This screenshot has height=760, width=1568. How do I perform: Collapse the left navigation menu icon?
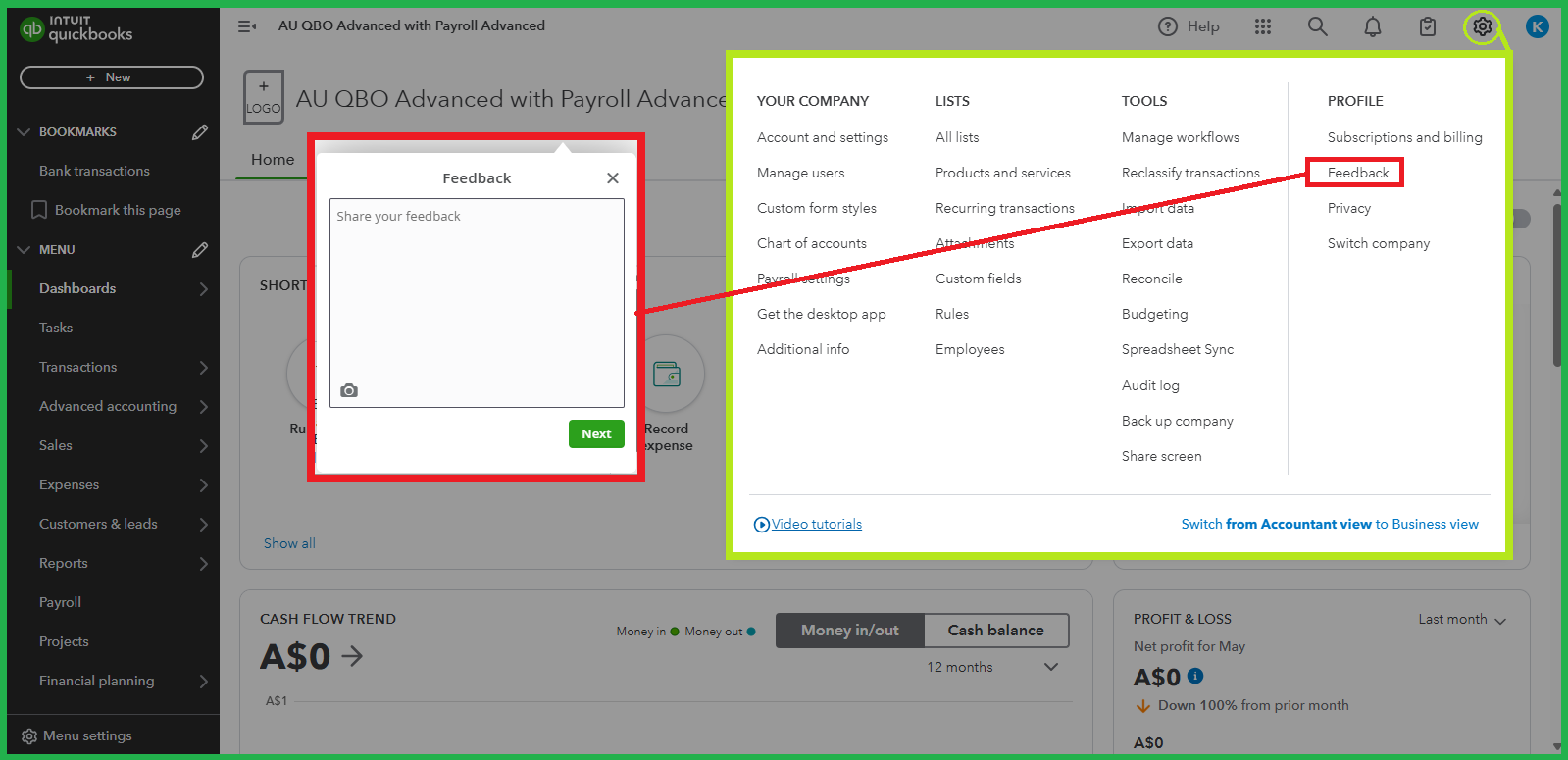tap(247, 26)
